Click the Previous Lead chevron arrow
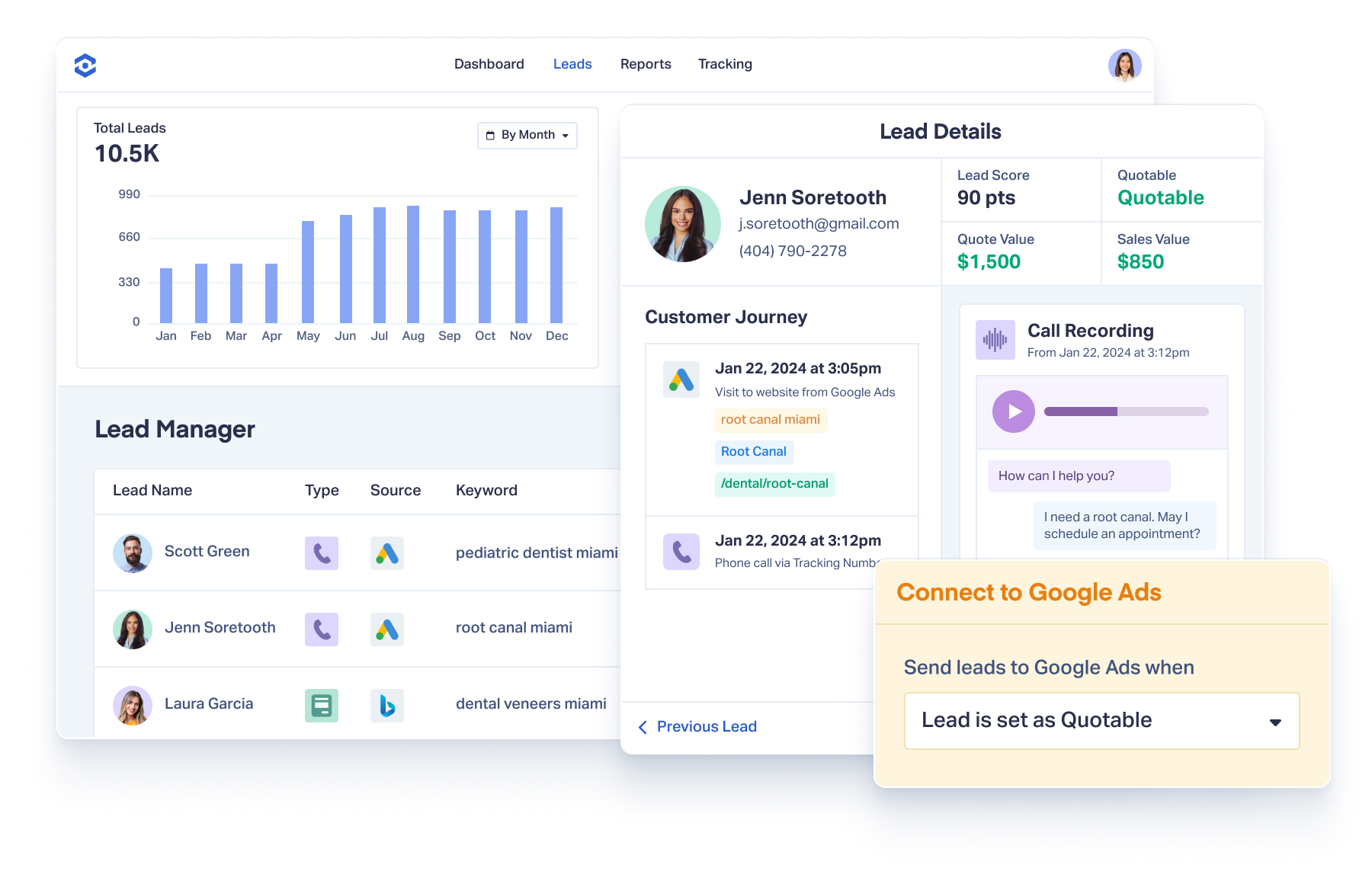The image size is (1372, 884). (x=643, y=727)
